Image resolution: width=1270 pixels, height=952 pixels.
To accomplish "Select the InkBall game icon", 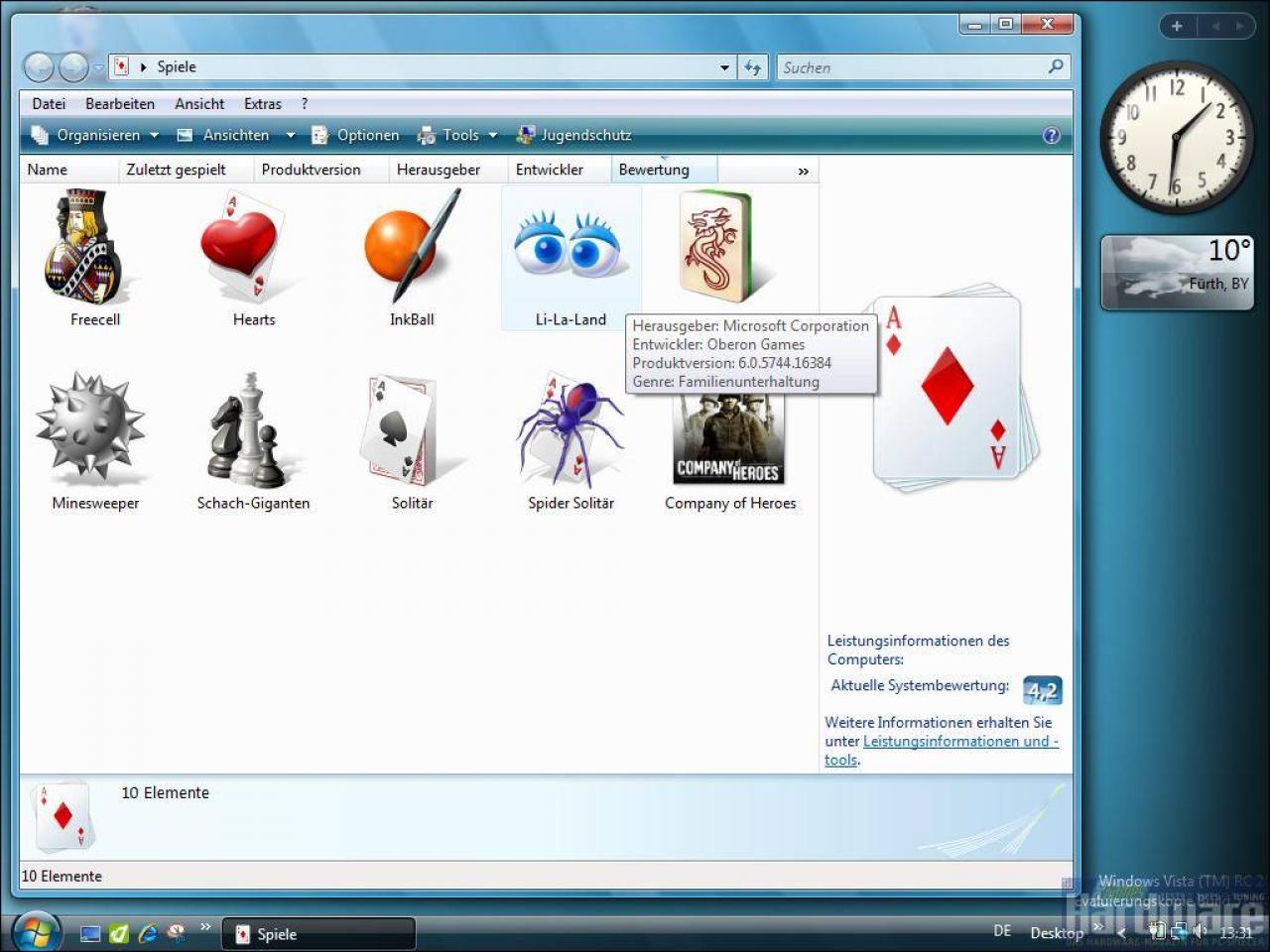I will click(x=412, y=248).
